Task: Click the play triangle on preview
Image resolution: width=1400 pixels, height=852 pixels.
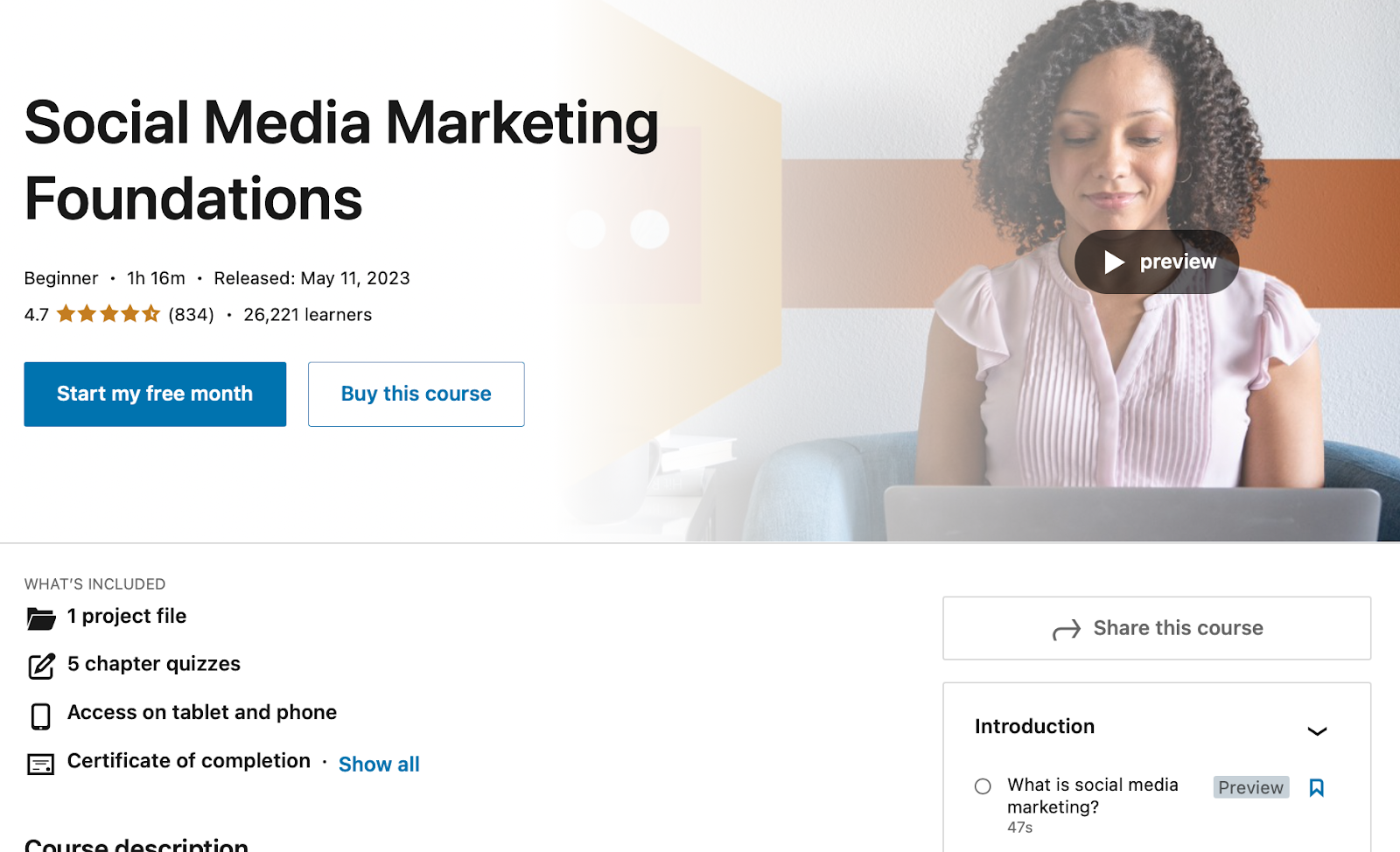Action: pos(1114,262)
